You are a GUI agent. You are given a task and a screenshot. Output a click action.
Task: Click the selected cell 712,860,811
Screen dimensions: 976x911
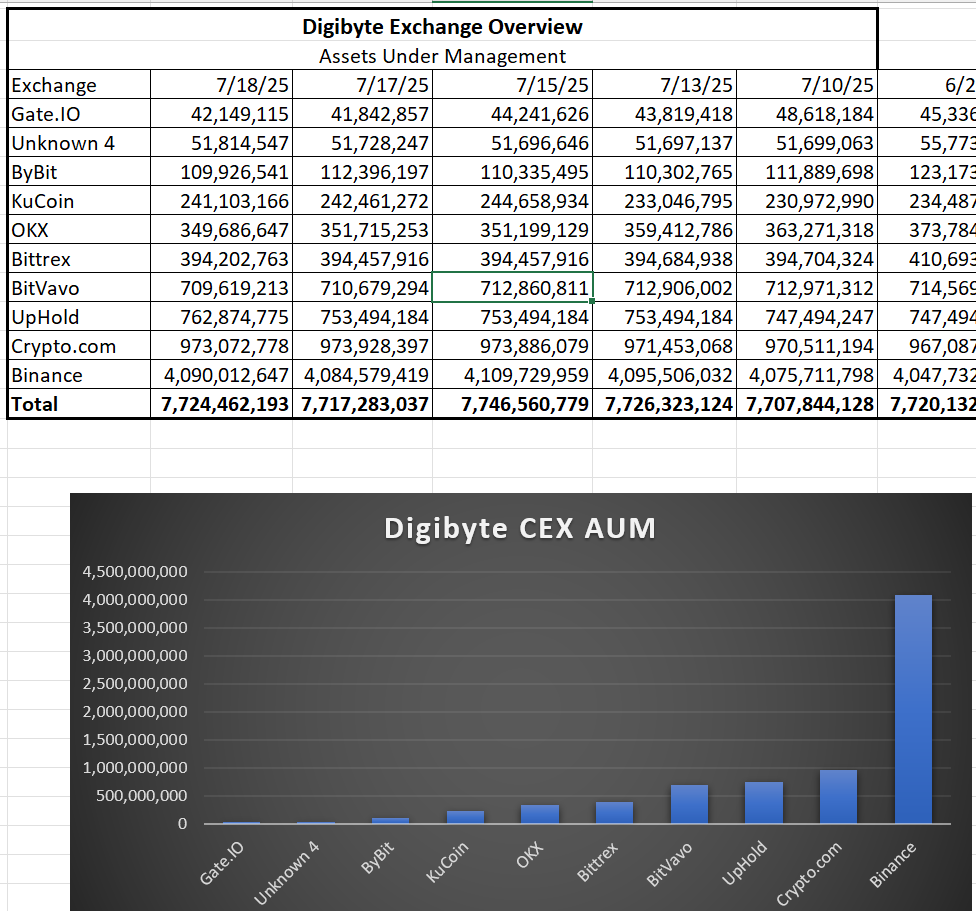tap(512, 287)
